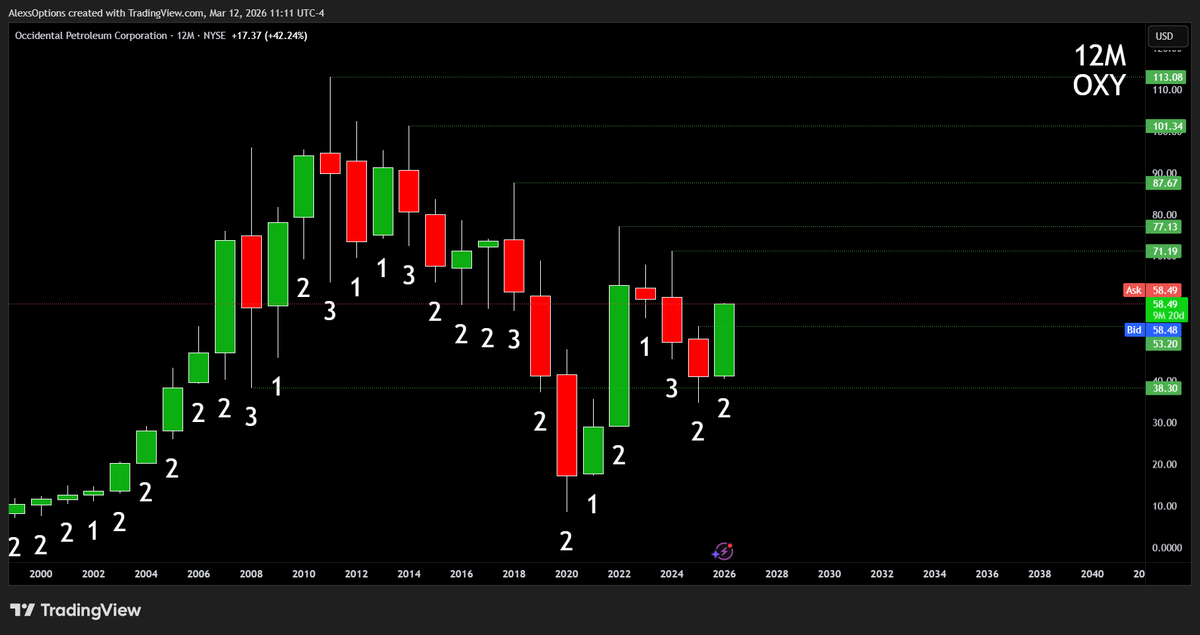Click the 2020 year label on time axis
This screenshot has width=1200, height=635.
click(x=566, y=574)
